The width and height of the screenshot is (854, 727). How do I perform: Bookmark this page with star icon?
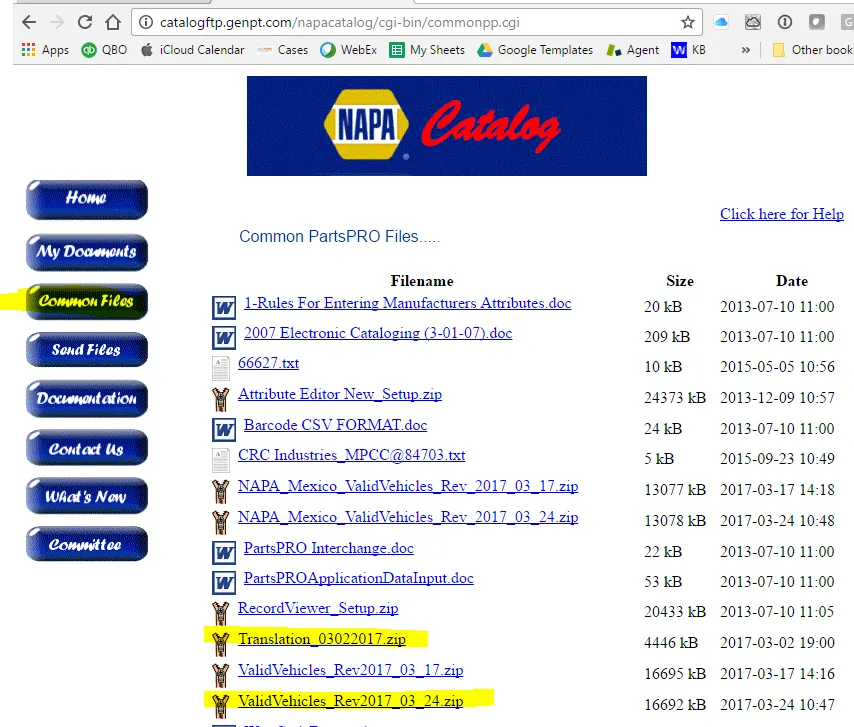click(x=687, y=22)
